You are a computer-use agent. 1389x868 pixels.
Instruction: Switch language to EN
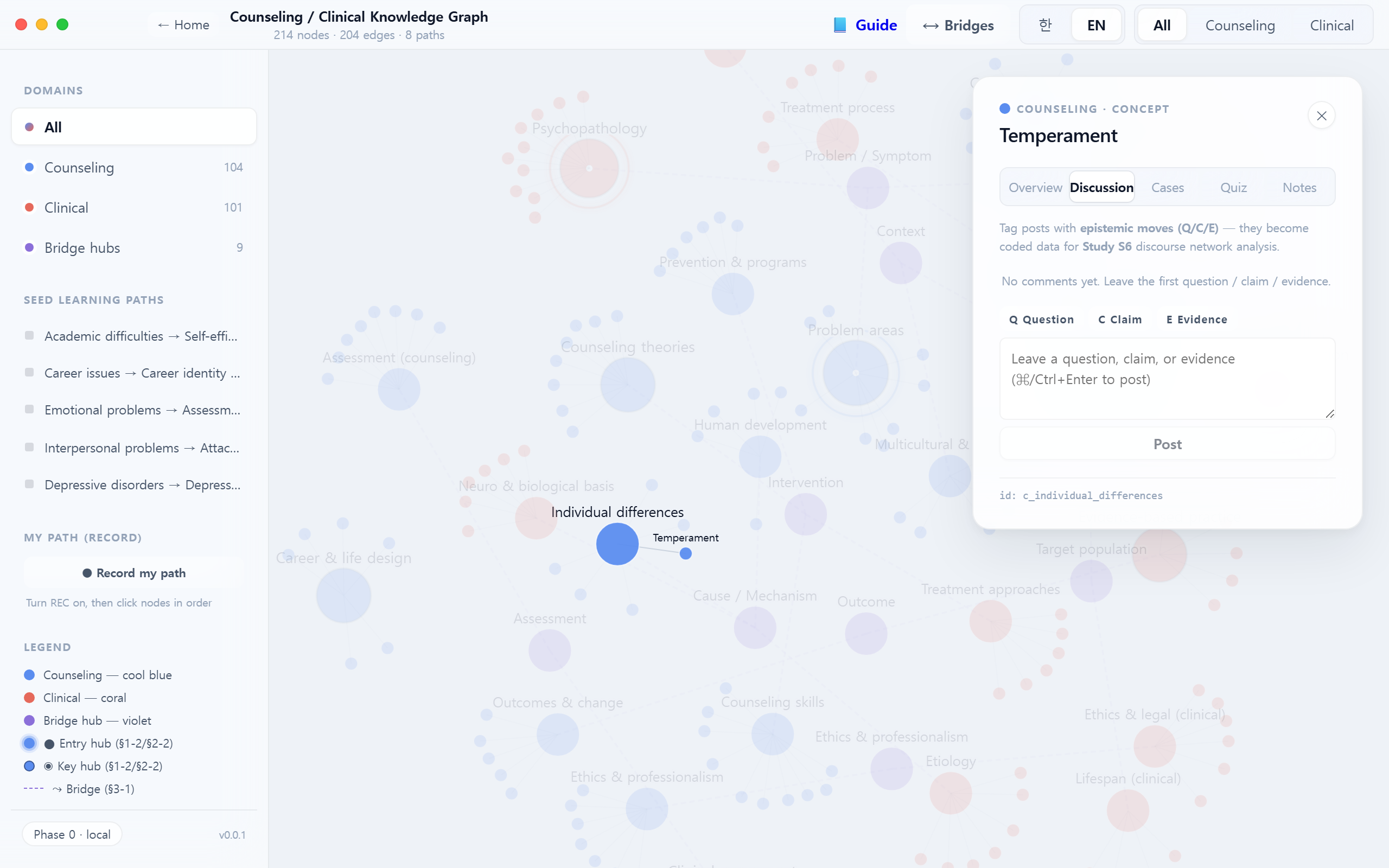pyautogui.click(x=1095, y=25)
